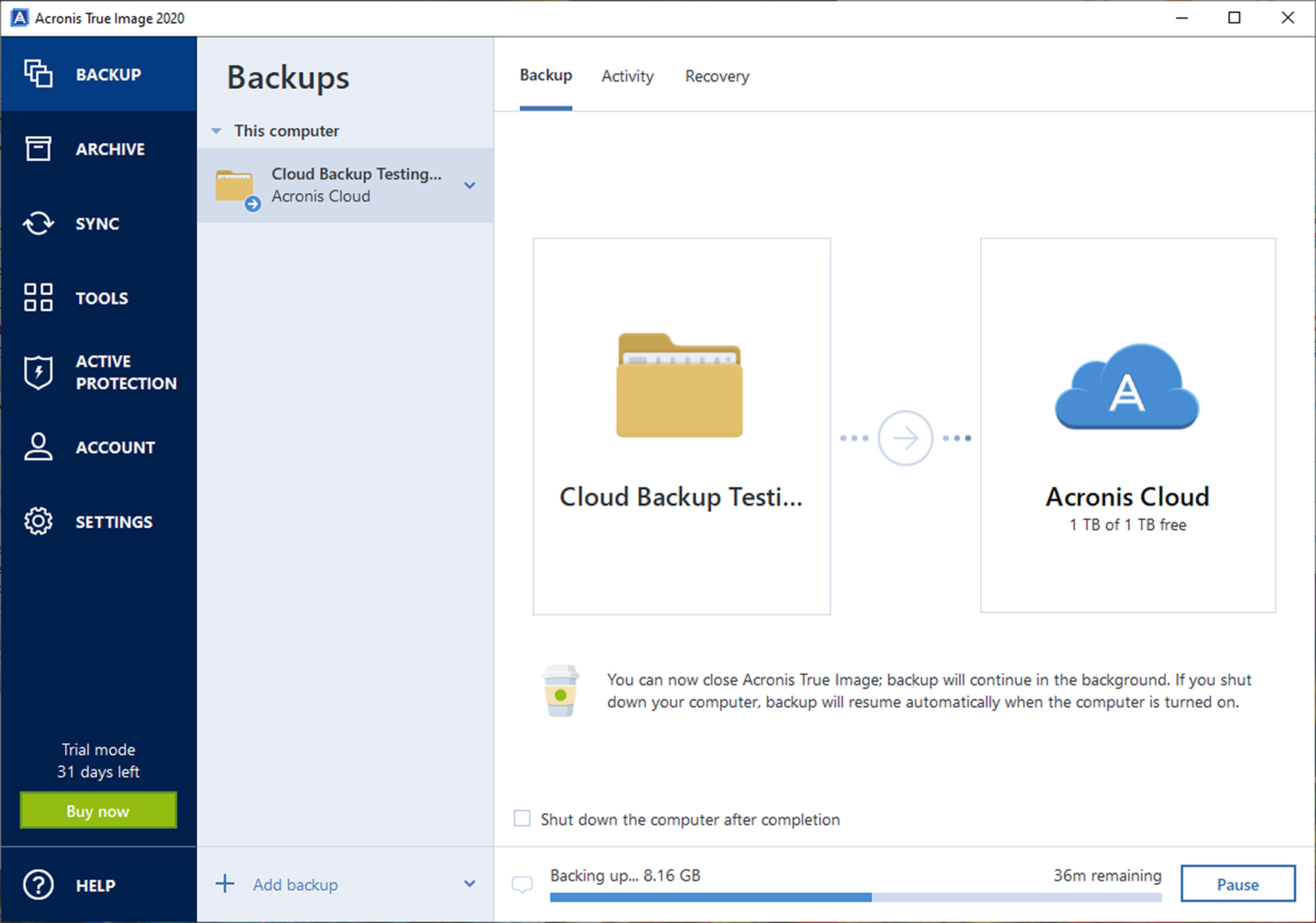
Task: Expand the Cloud Backup Testing dropdown
Action: [471, 185]
